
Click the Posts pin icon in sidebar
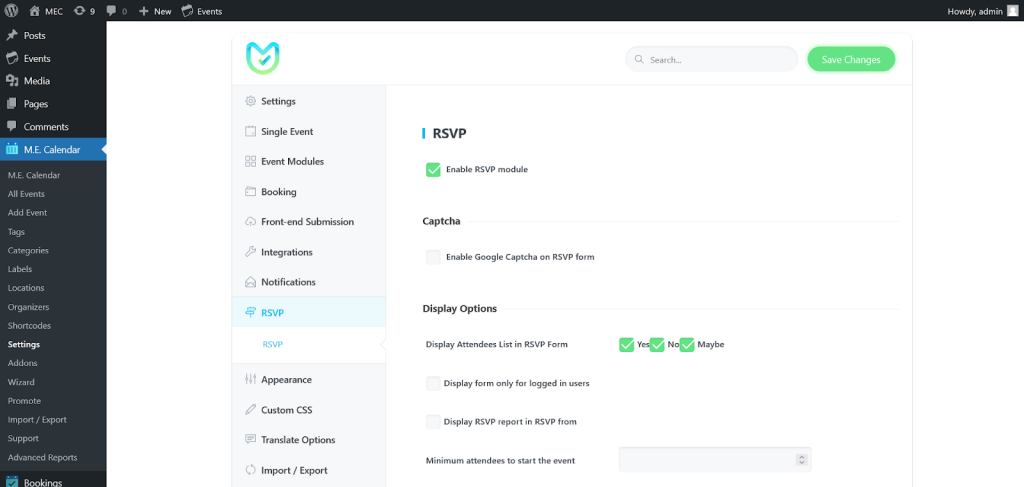[12, 35]
